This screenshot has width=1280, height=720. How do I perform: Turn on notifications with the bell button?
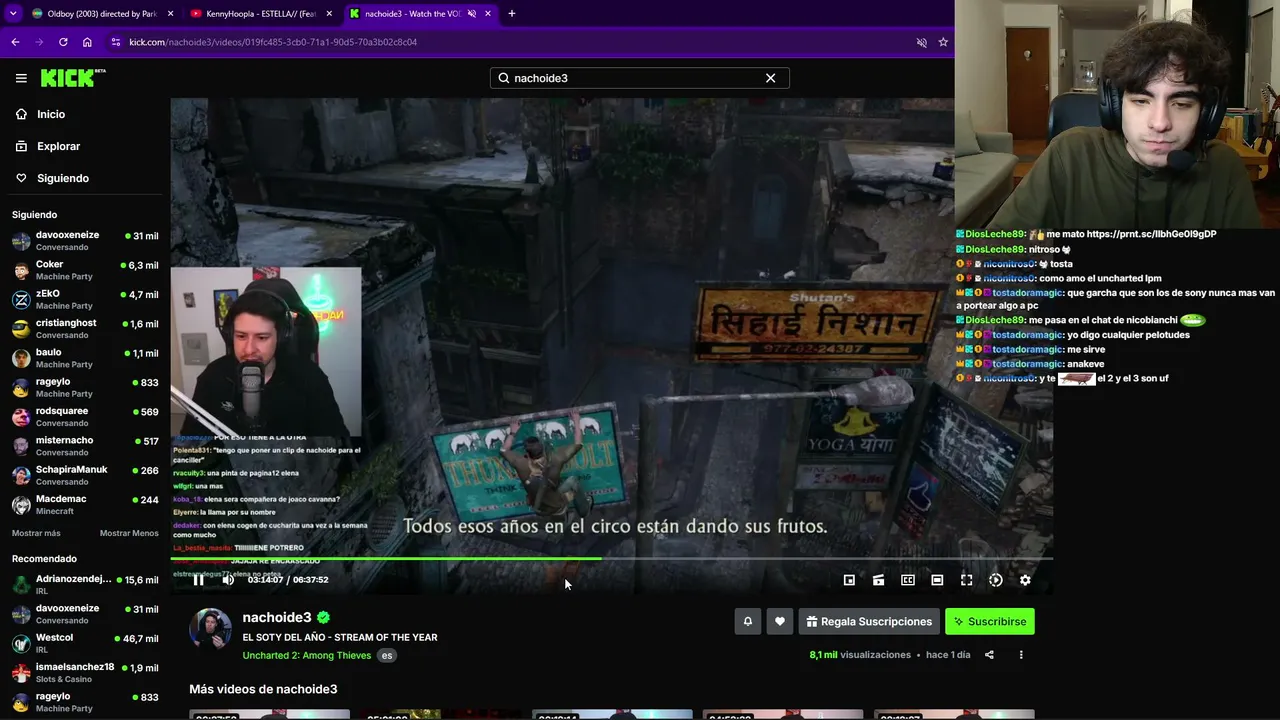coord(747,621)
